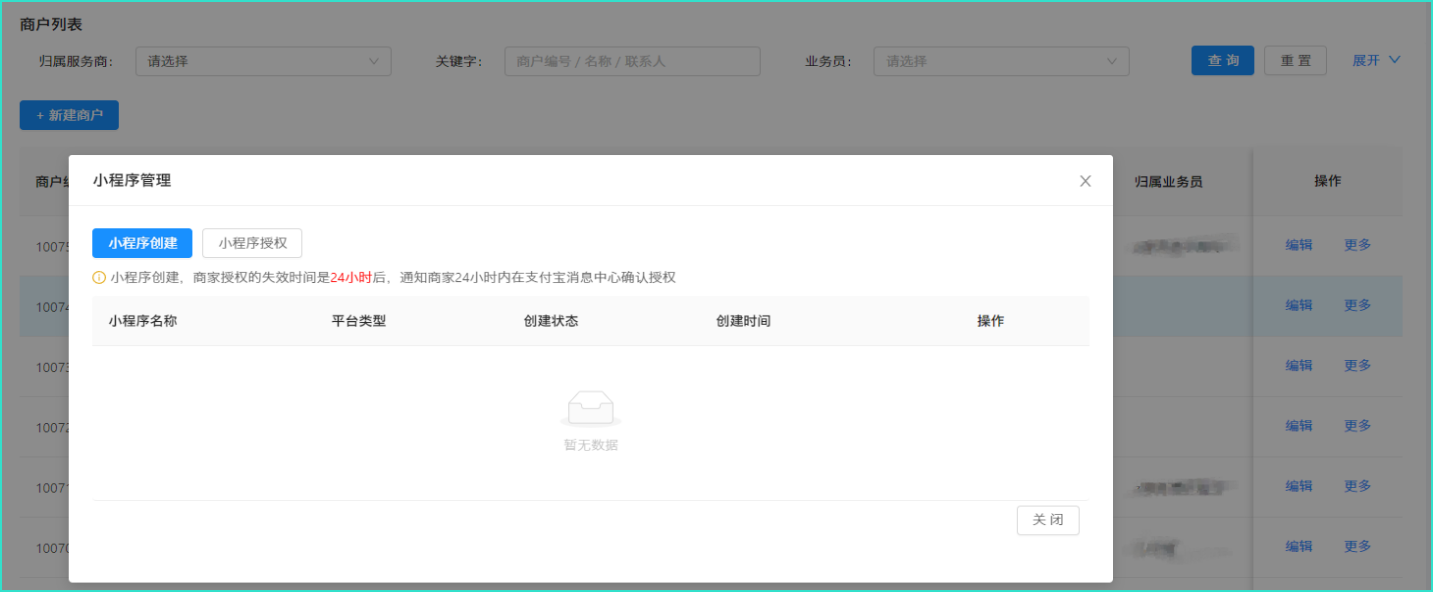The height and width of the screenshot is (593, 1434).
Task: Open 更多 in the 10071 merchant row
Action: tap(1357, 486)
